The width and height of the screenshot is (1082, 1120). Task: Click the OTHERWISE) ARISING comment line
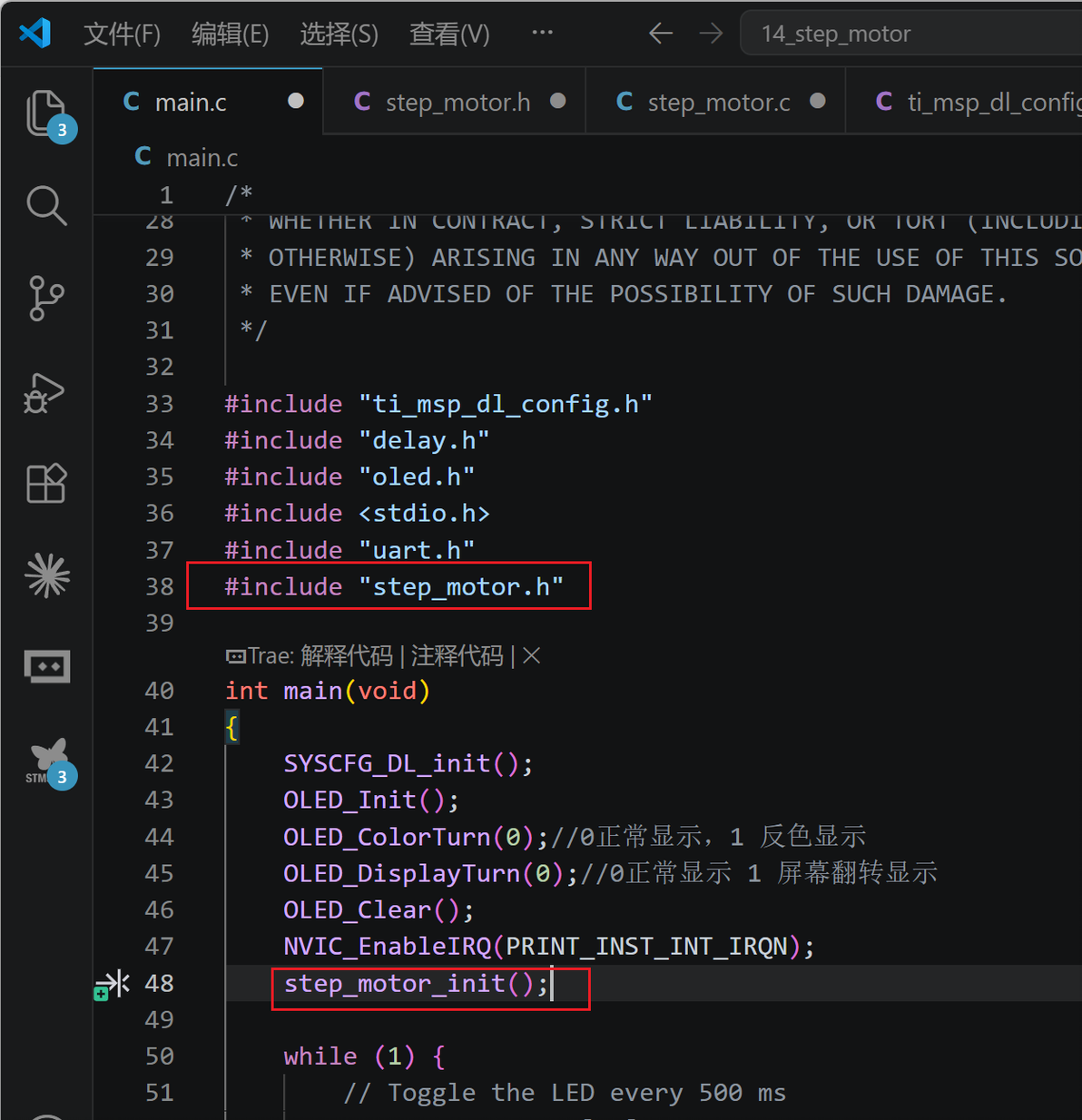660,258
